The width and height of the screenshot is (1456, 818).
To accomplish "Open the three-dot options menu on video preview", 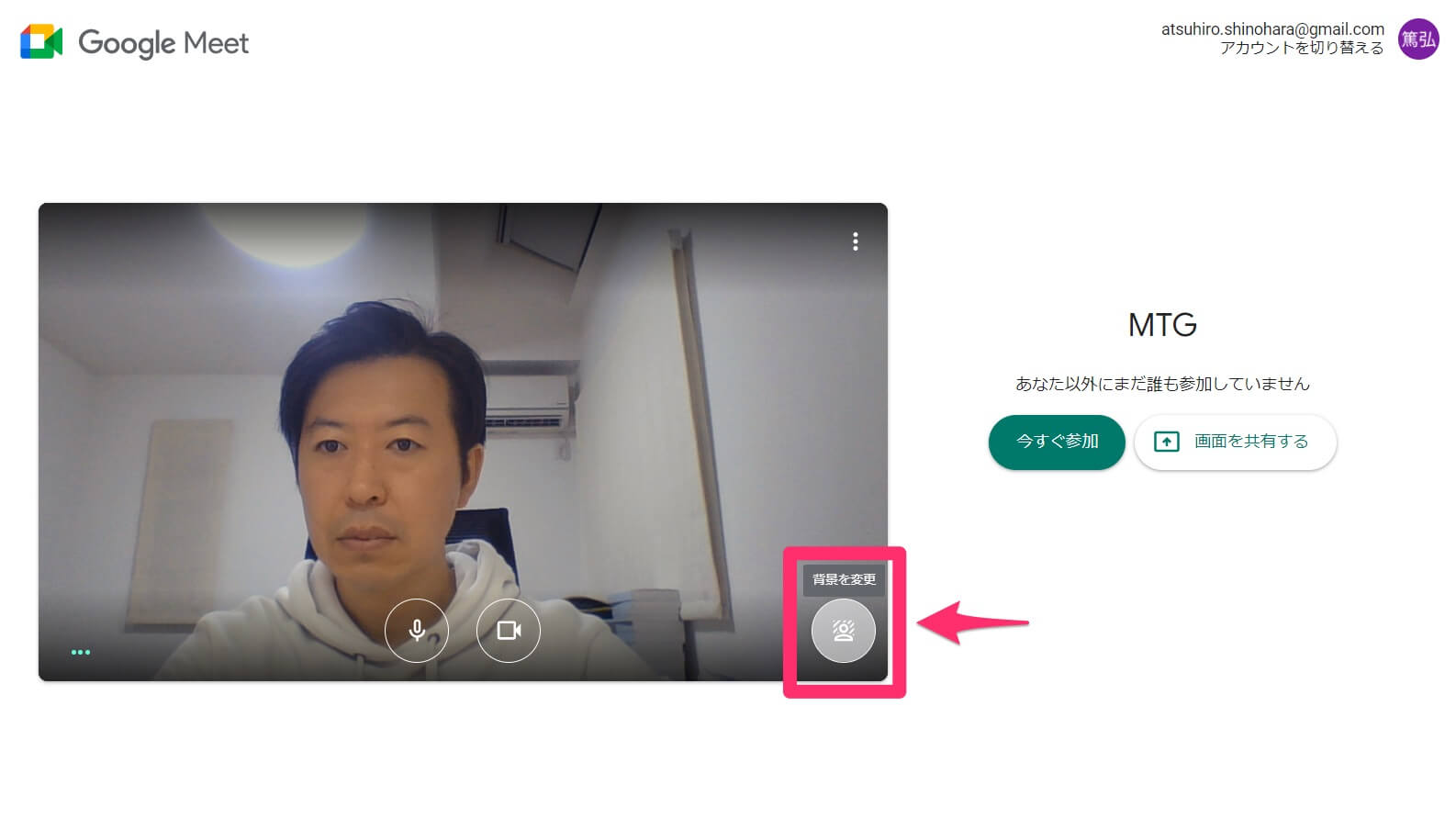I will [855, 241].
